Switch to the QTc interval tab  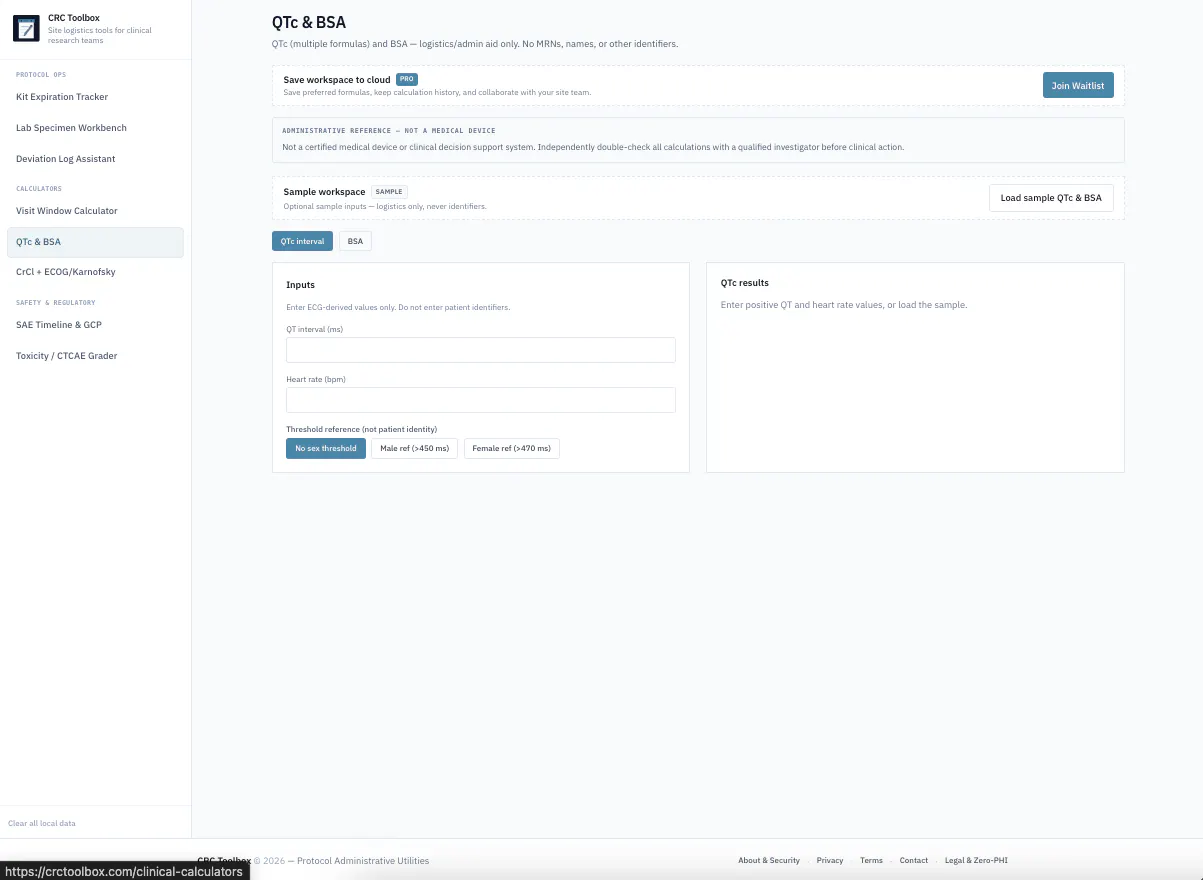[302, 242]
